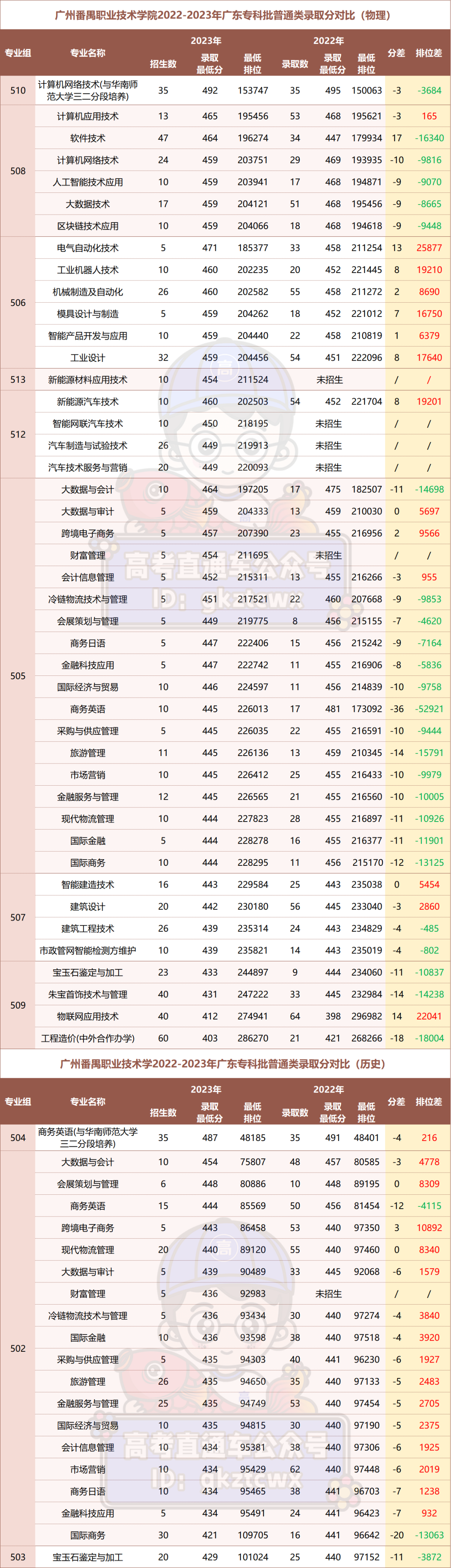Image resolution: width=451 pixels, height=1568 pixels.
Task: Click major name 新能源材料应用技术
Action: 88,380
